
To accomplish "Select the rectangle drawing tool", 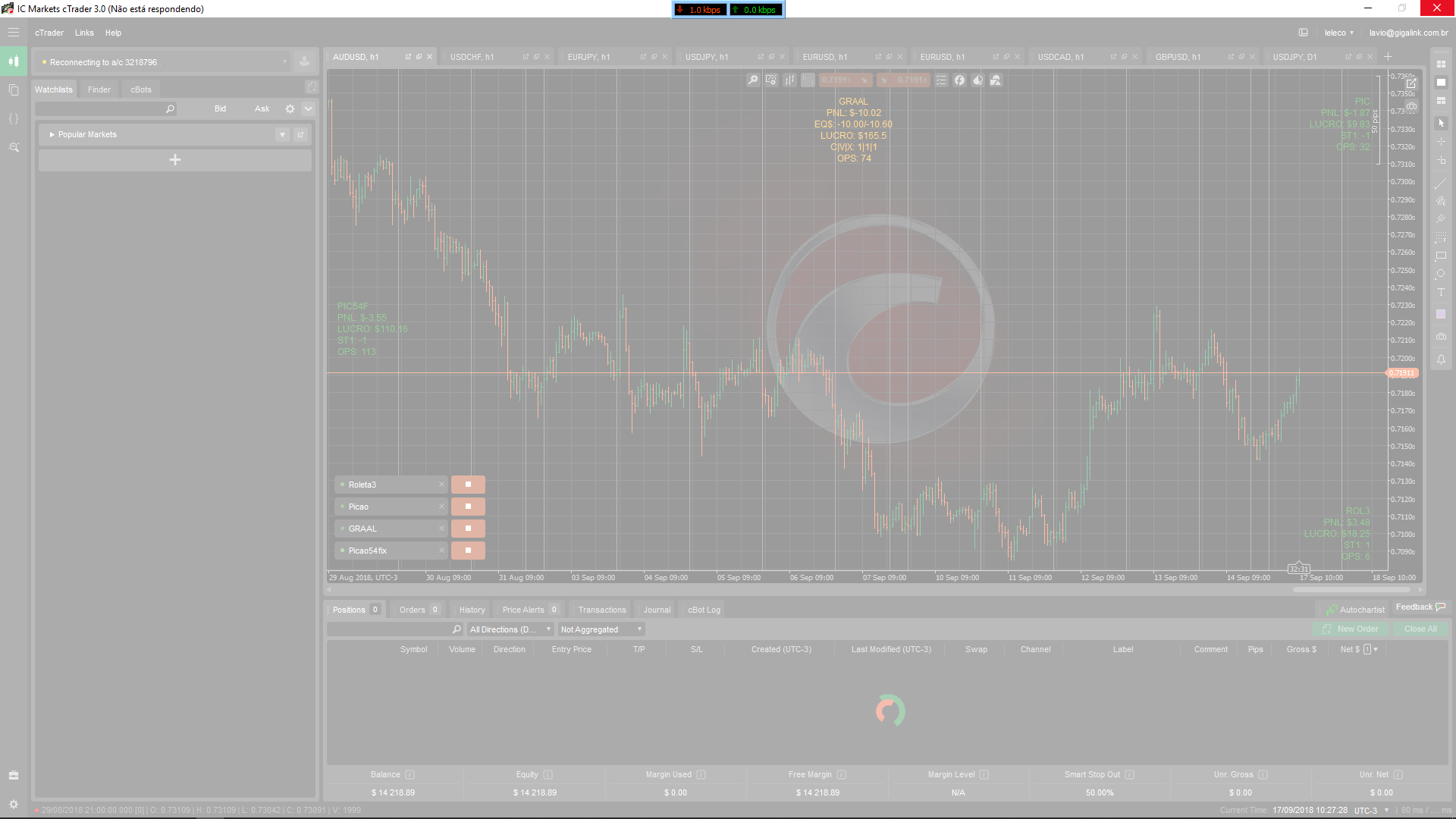I will pos(1441,256).
